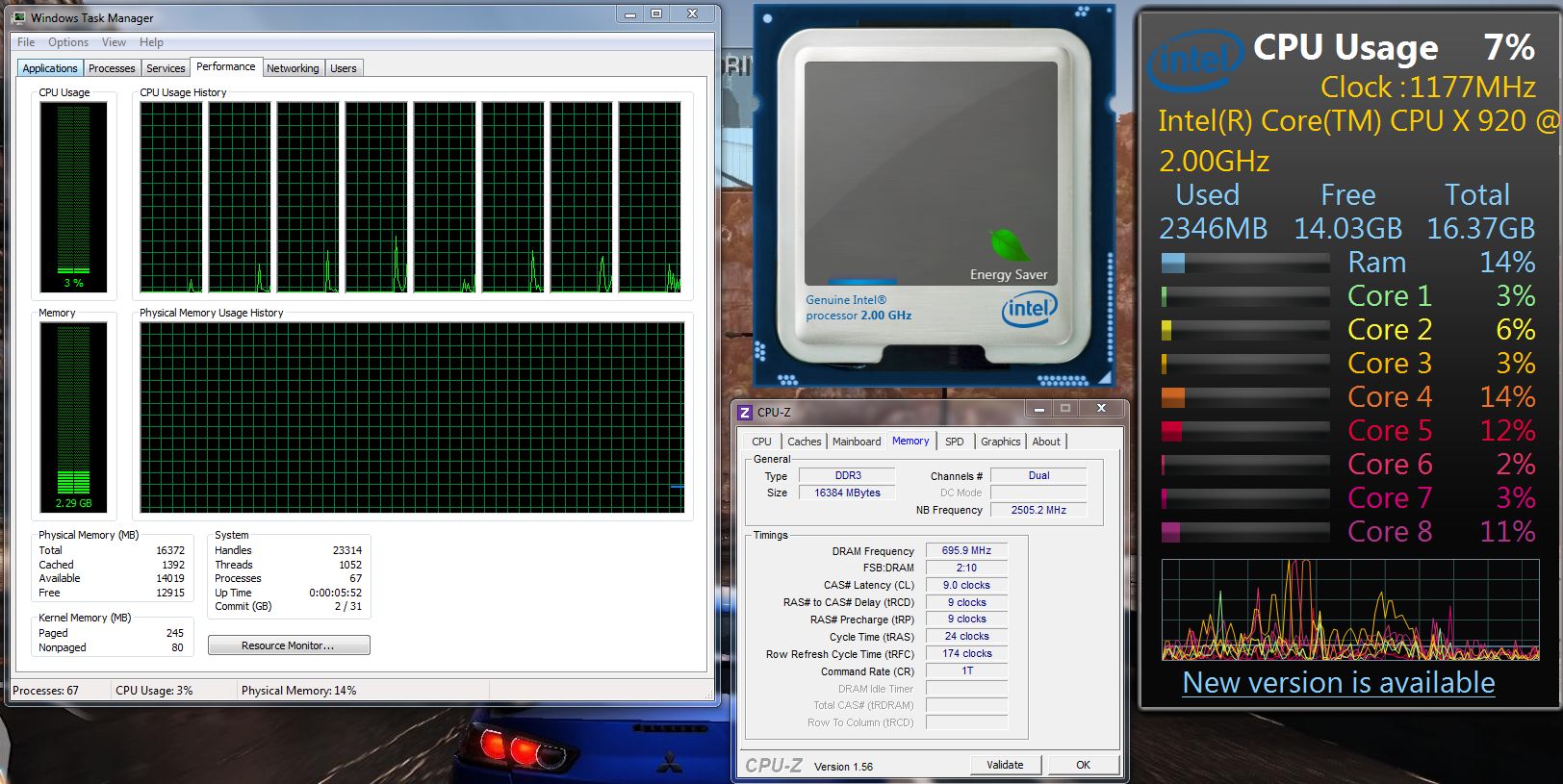This screenshot has width=1563, height=784.
Task: Click the CPU-Z title bar icon
Action: click(745, 412)
